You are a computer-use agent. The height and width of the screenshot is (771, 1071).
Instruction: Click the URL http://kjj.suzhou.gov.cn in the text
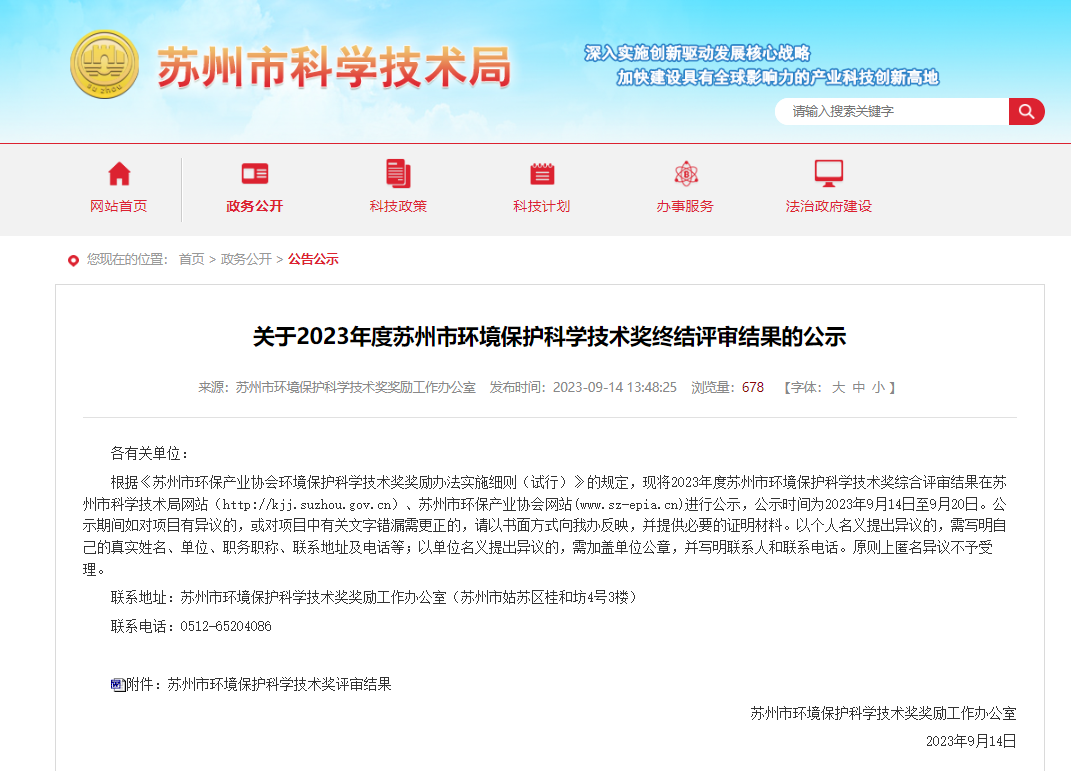point(309,505)
